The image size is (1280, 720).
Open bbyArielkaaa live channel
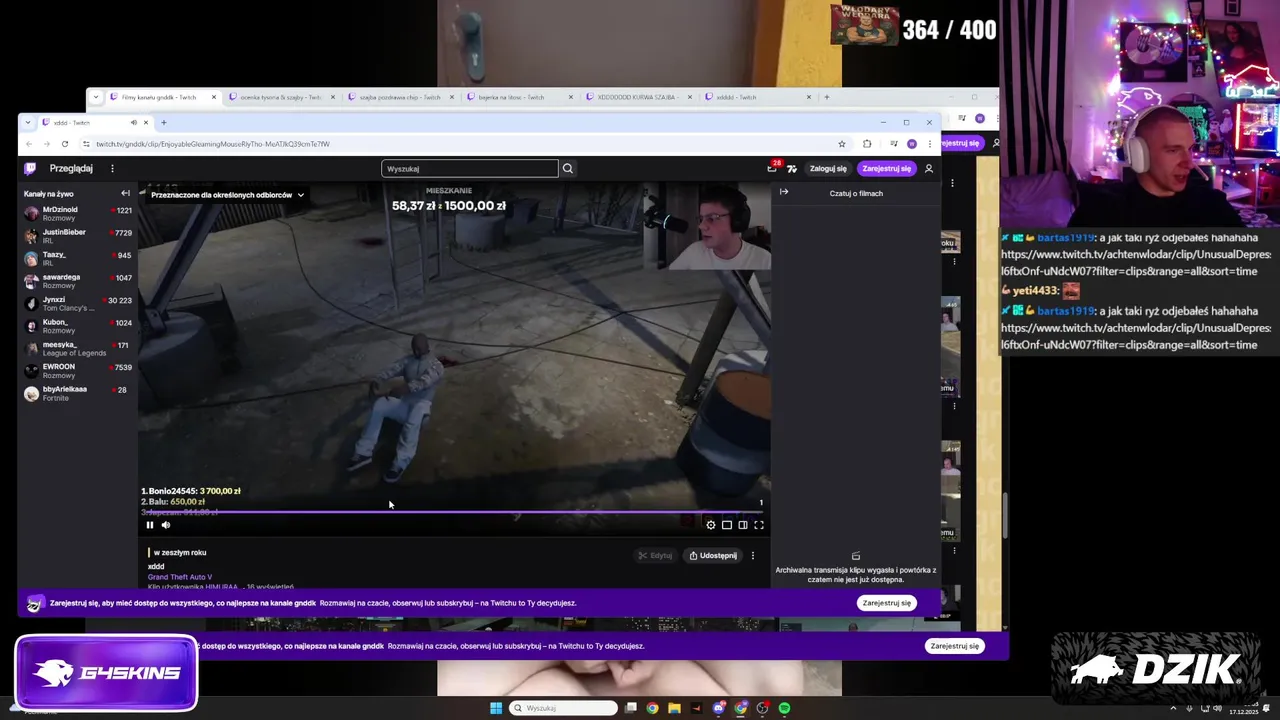point(78,393)
